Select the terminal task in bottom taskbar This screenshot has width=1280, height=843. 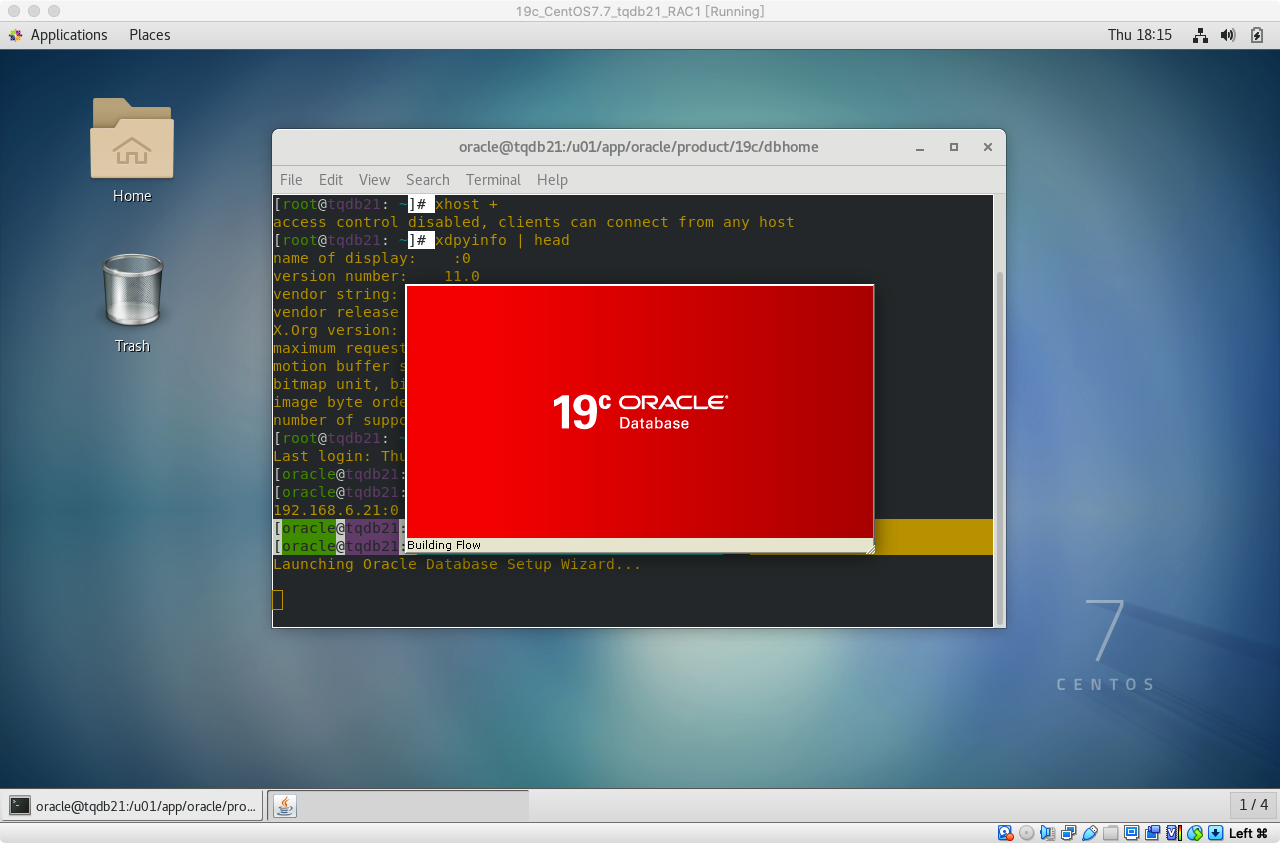132,805
